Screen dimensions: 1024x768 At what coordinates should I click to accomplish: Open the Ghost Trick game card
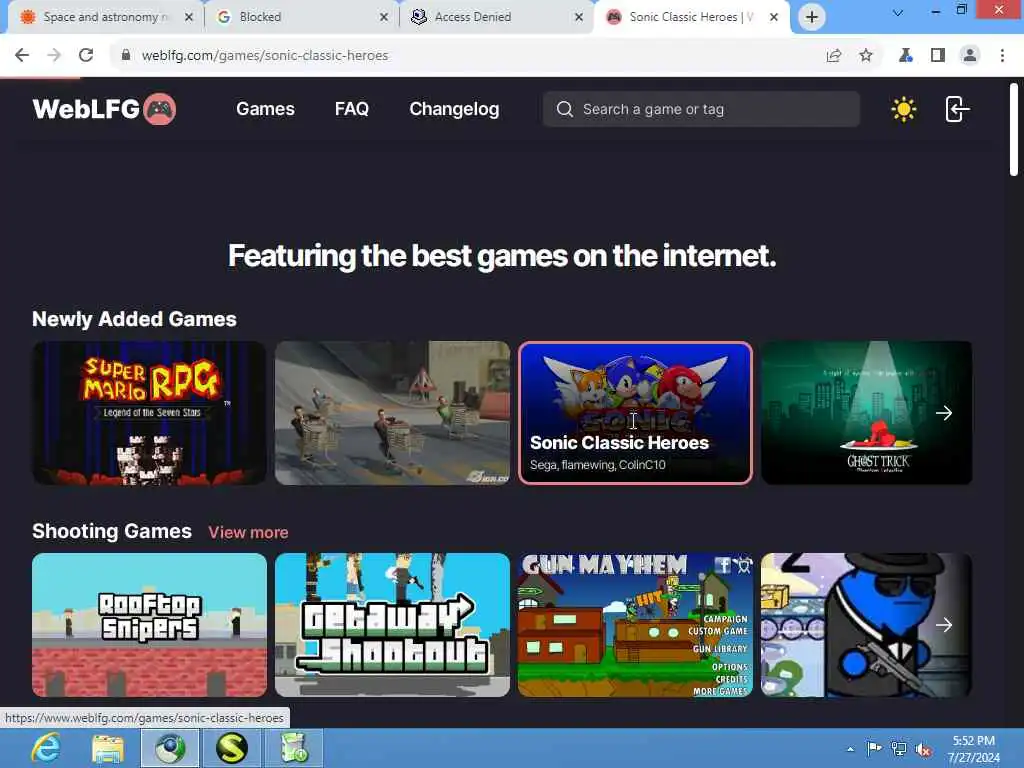[x=867, y=413]
